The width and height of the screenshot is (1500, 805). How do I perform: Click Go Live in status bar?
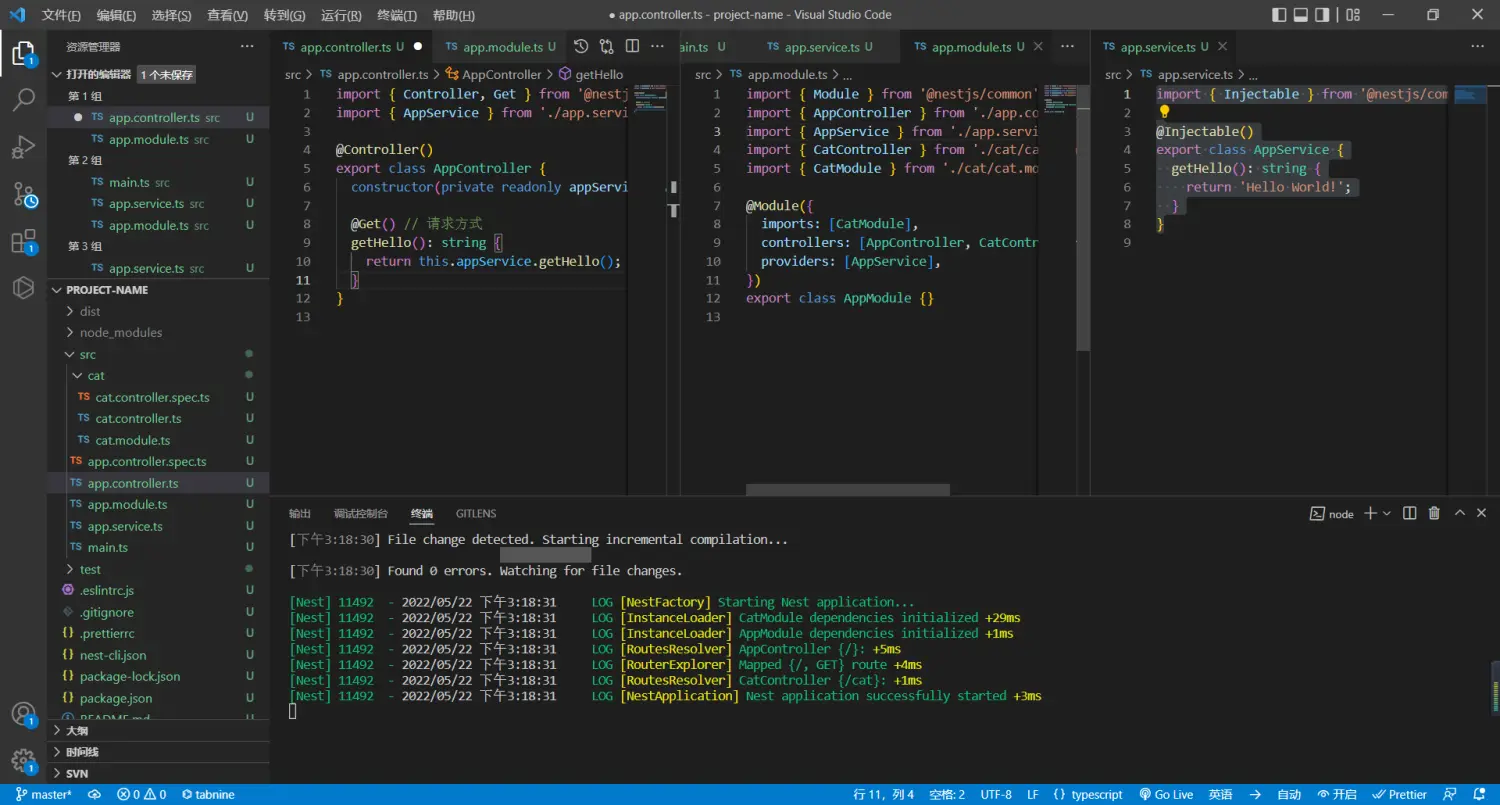1166,794
